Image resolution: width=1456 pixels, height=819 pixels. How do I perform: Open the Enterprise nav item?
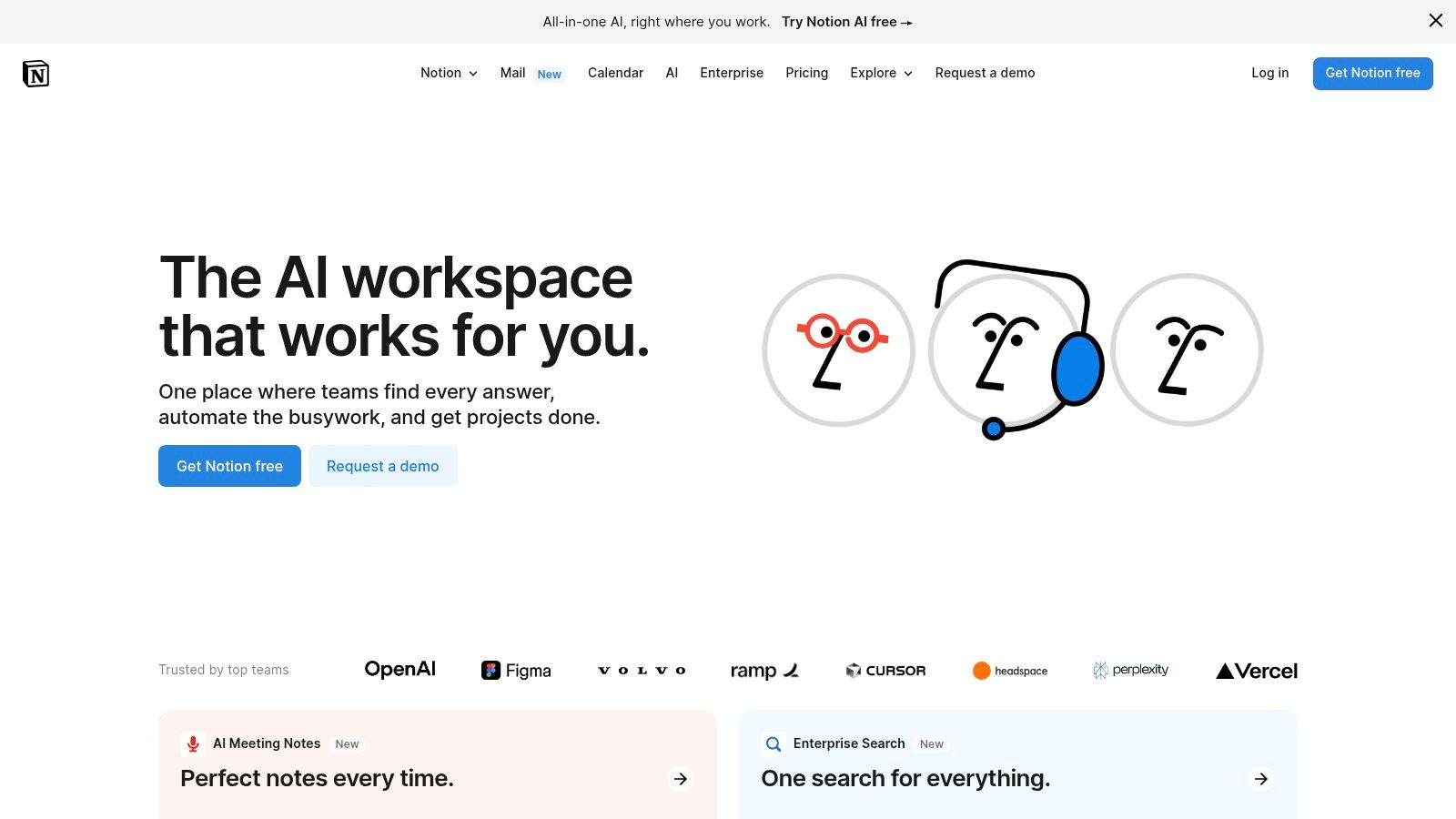(x=732, y=73)
